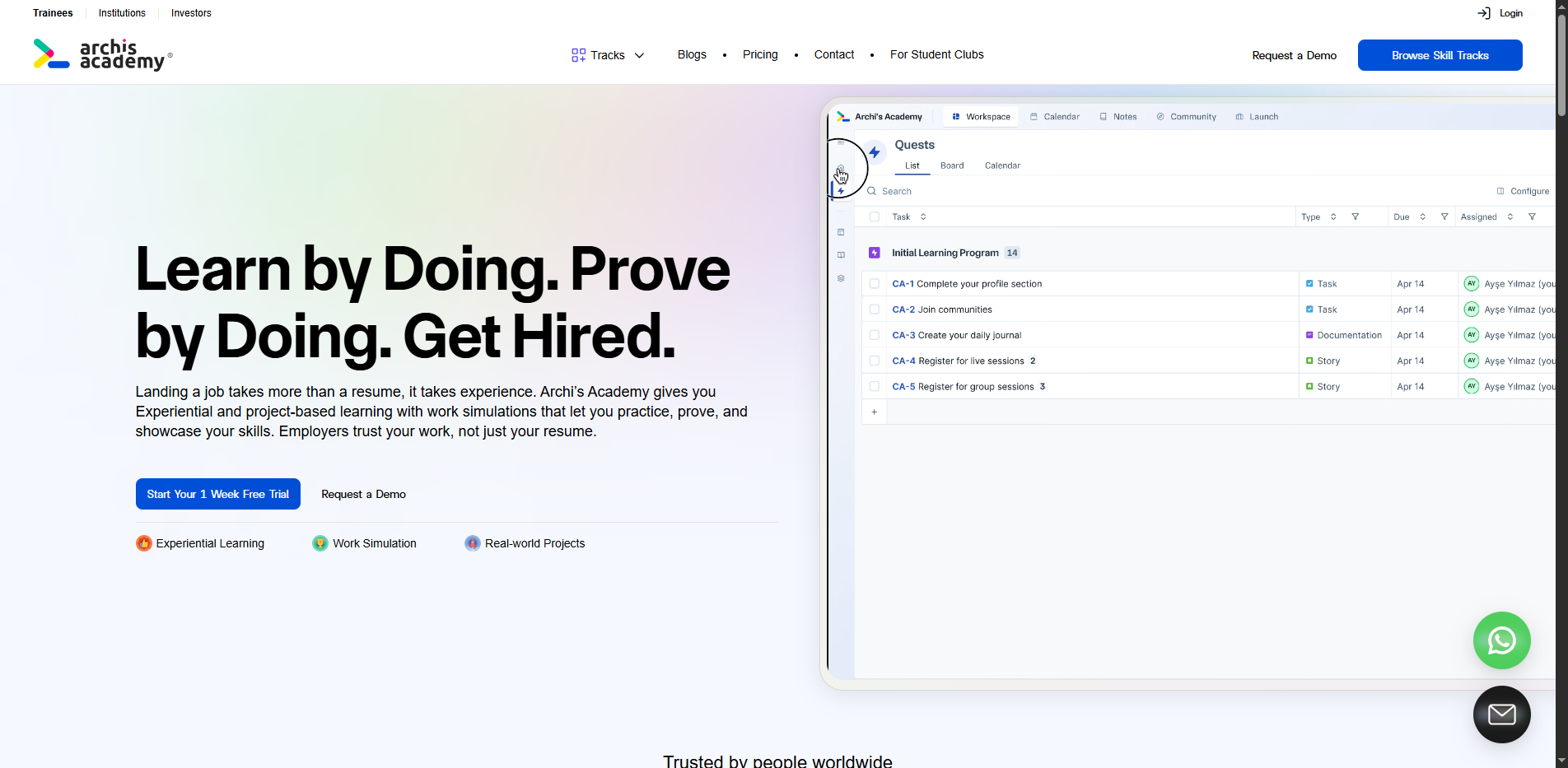Open the WhatsApp chat bubble
This screenshot has width=1568, height=768.
1501,640
